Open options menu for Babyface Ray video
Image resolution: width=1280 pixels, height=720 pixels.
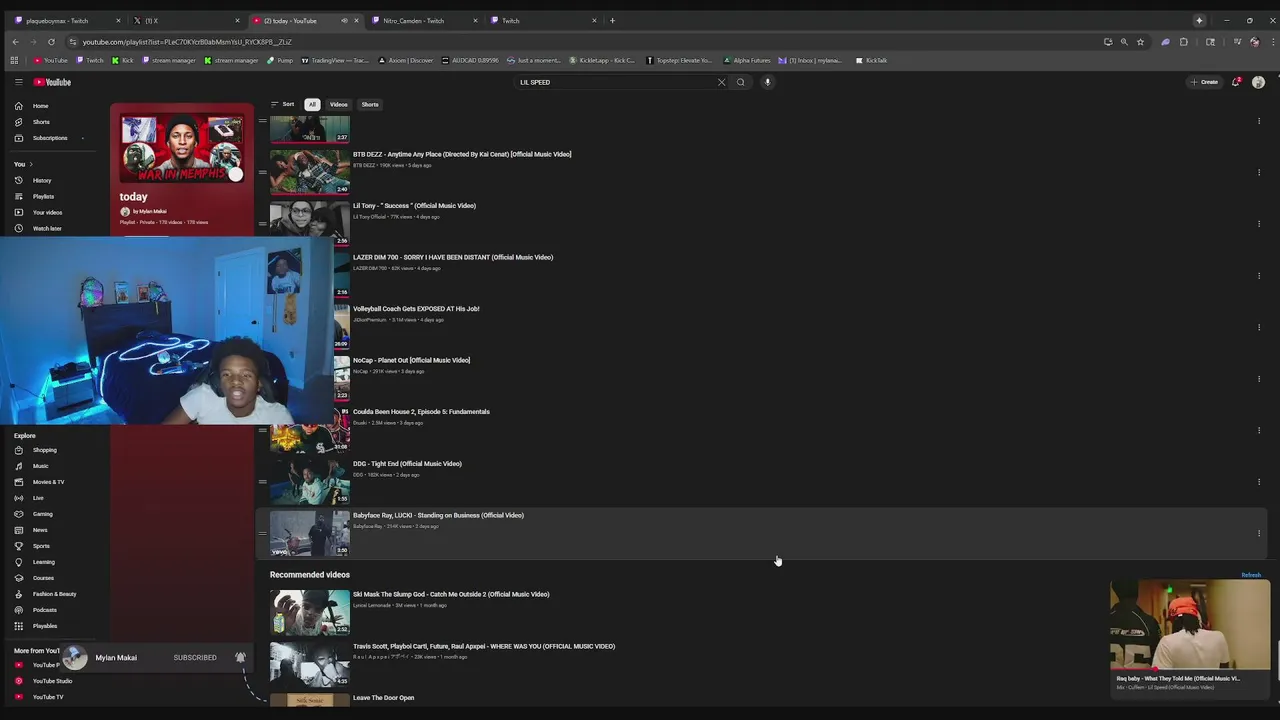1259,534
